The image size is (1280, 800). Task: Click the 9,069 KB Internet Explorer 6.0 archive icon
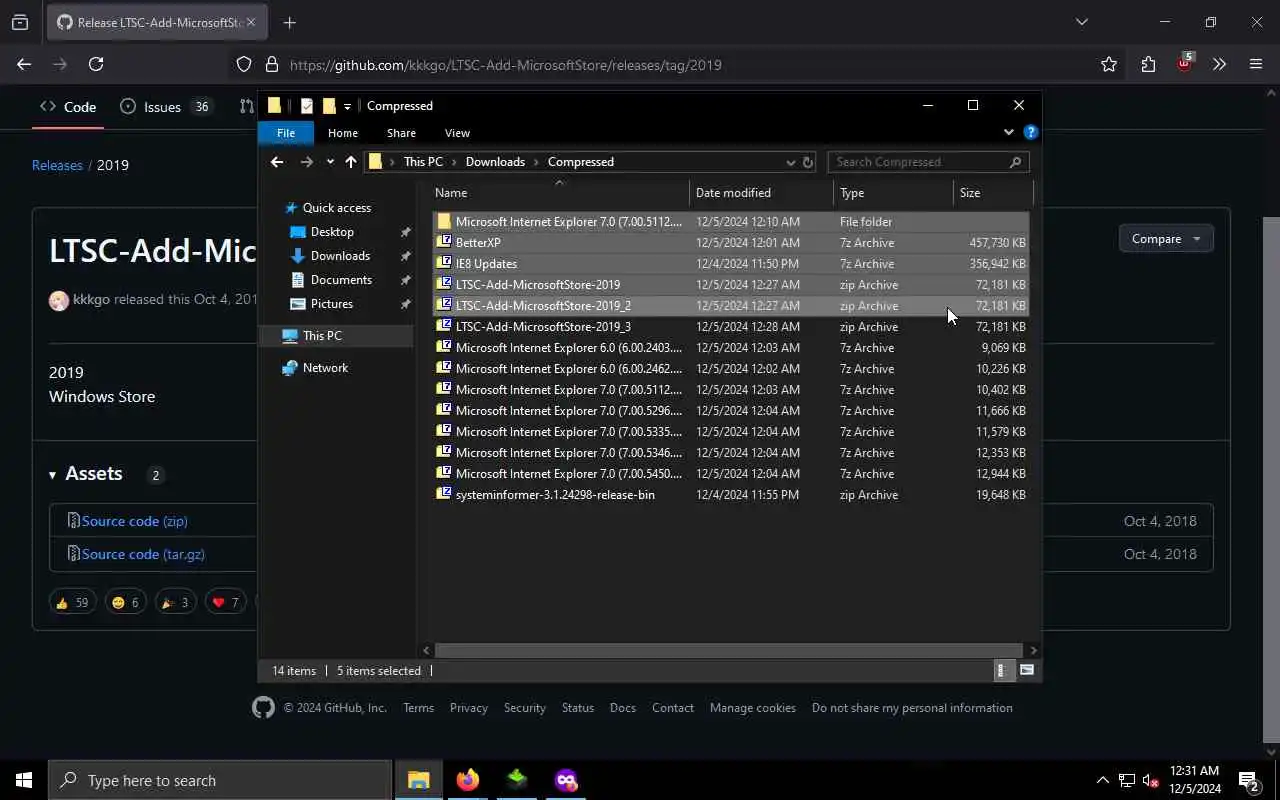[444, 348]
